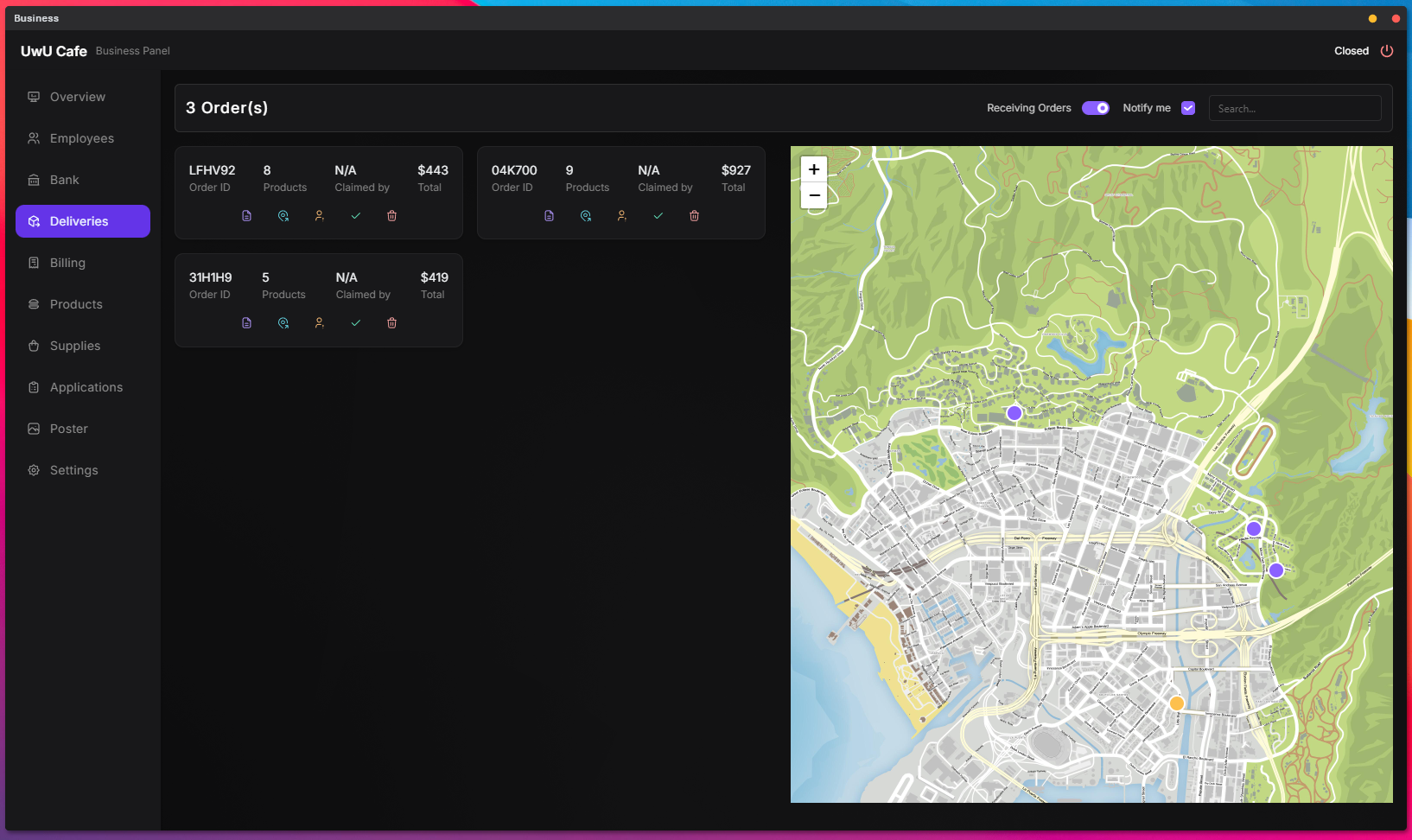This screenshot has height=840, width=1412.
Task: Zoom out on the map
Action: [814, 196]
